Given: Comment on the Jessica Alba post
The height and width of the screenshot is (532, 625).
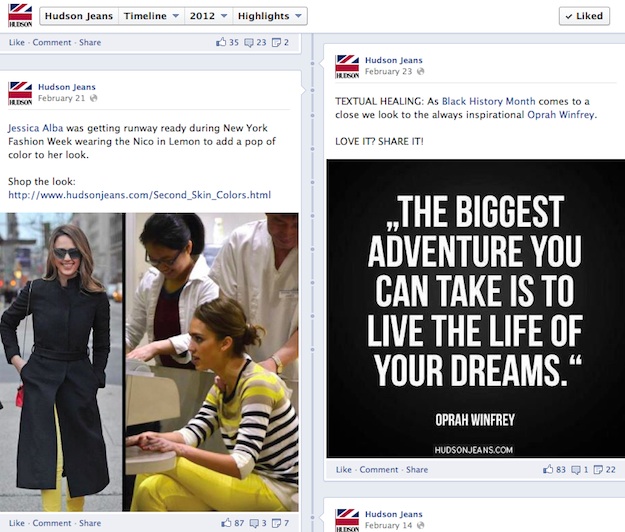Looking at the screenshot, I should click(52, 523).
